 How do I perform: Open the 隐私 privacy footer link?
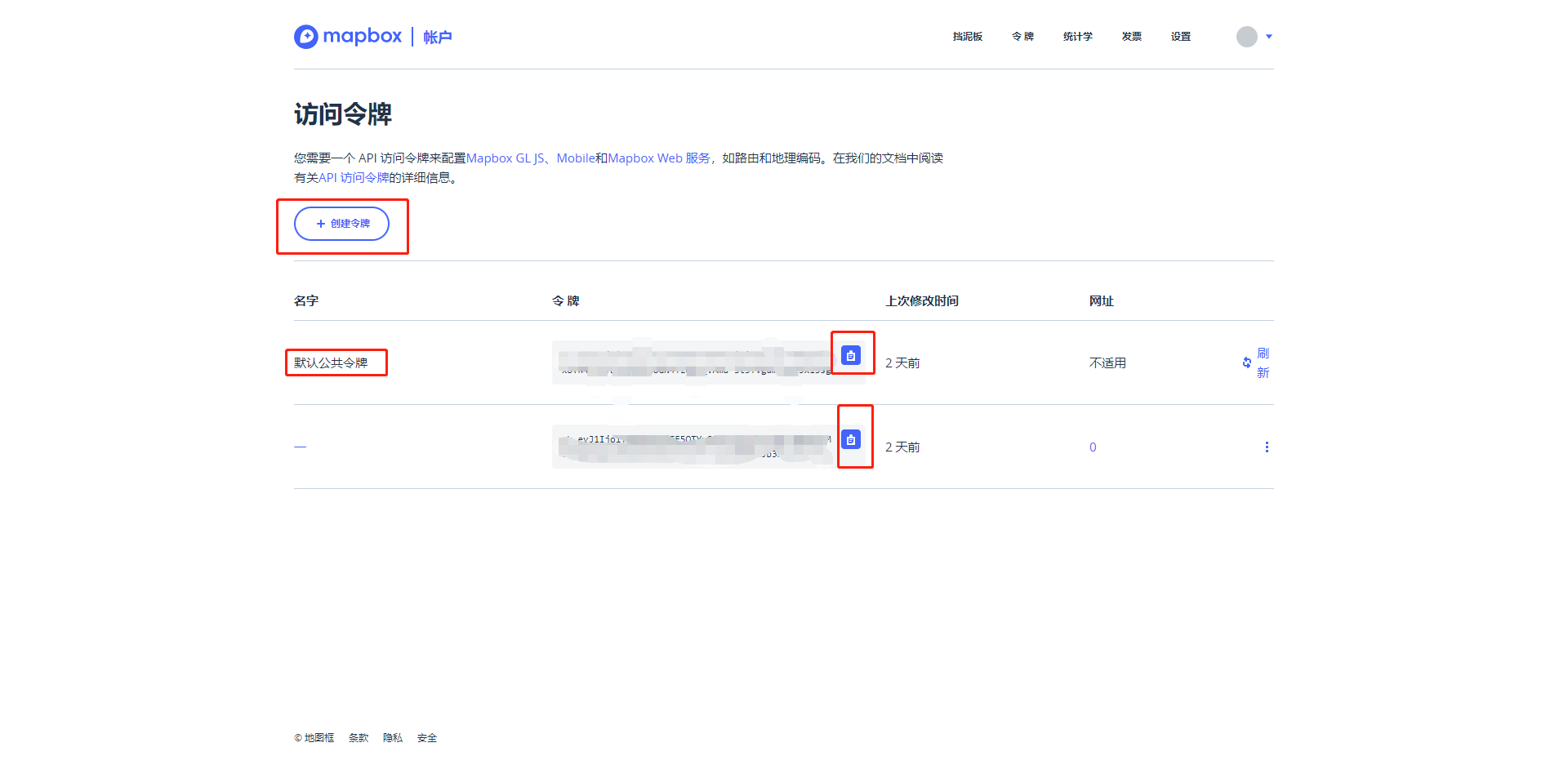click(x=393, y=738)
